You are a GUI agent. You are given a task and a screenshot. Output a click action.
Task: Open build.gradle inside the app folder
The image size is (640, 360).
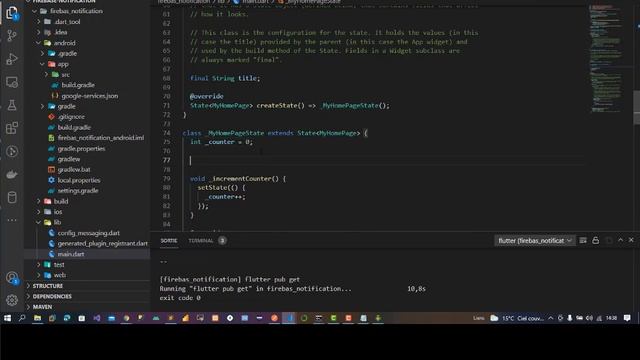78,85
